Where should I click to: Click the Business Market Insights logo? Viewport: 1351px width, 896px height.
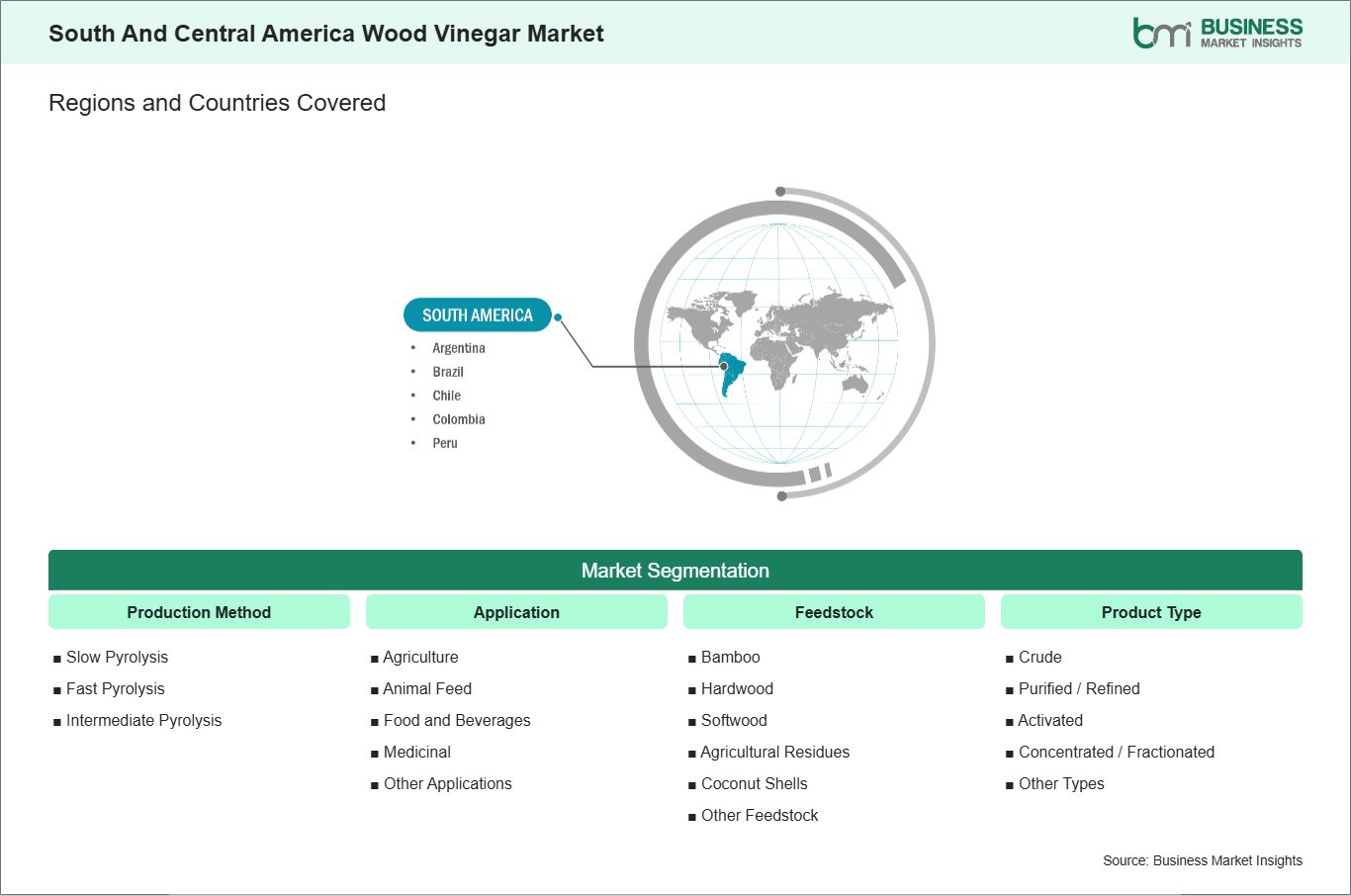coord(1217,33)
